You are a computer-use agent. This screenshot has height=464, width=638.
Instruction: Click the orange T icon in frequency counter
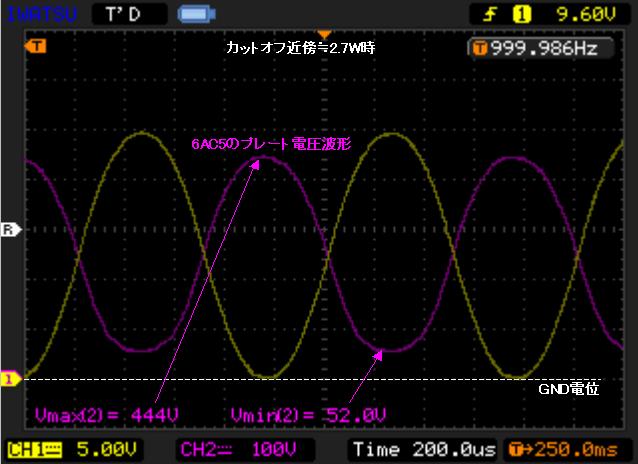click(480, 49)
